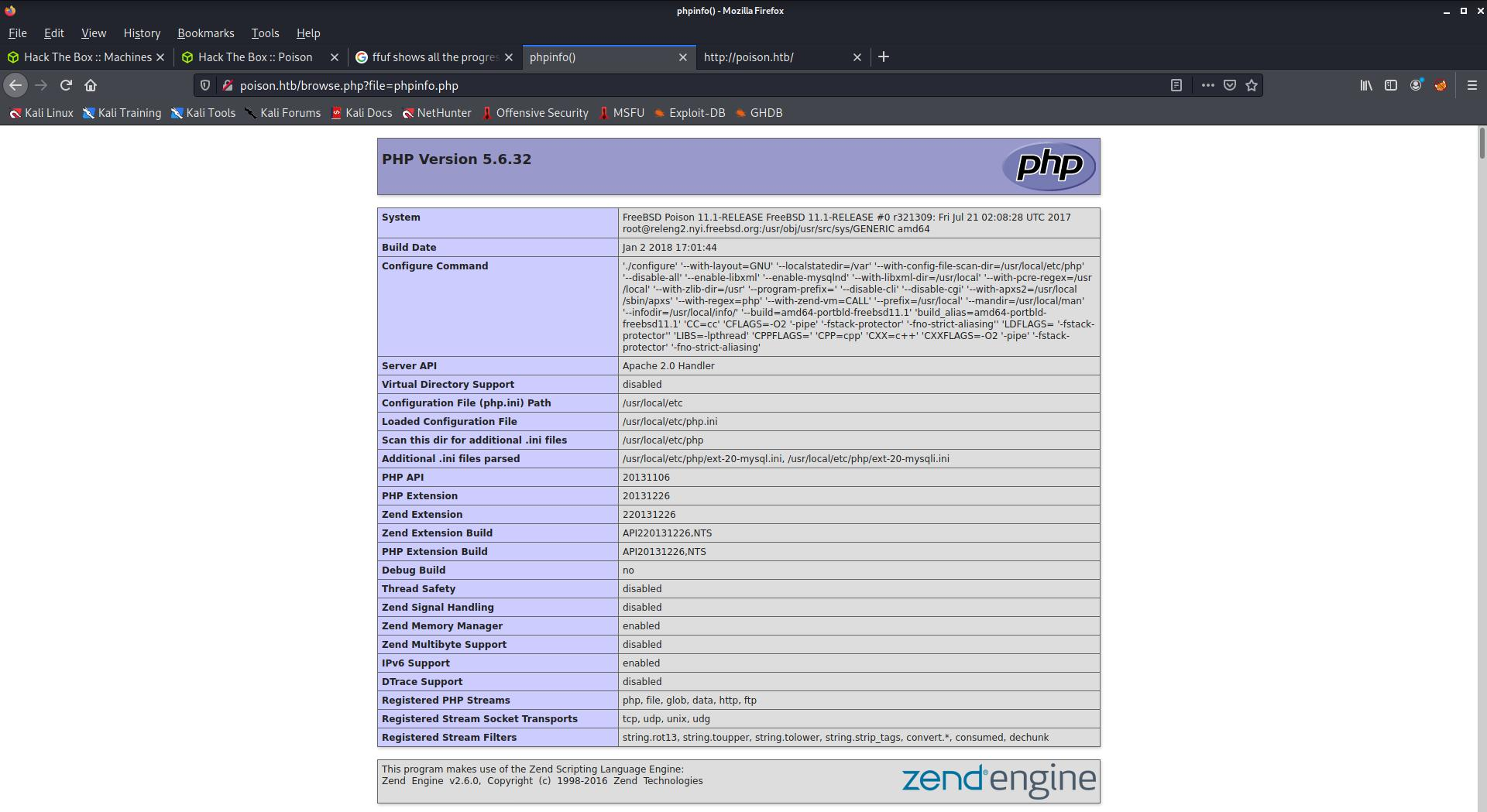Click the Reload page button

tap(66, 85)
